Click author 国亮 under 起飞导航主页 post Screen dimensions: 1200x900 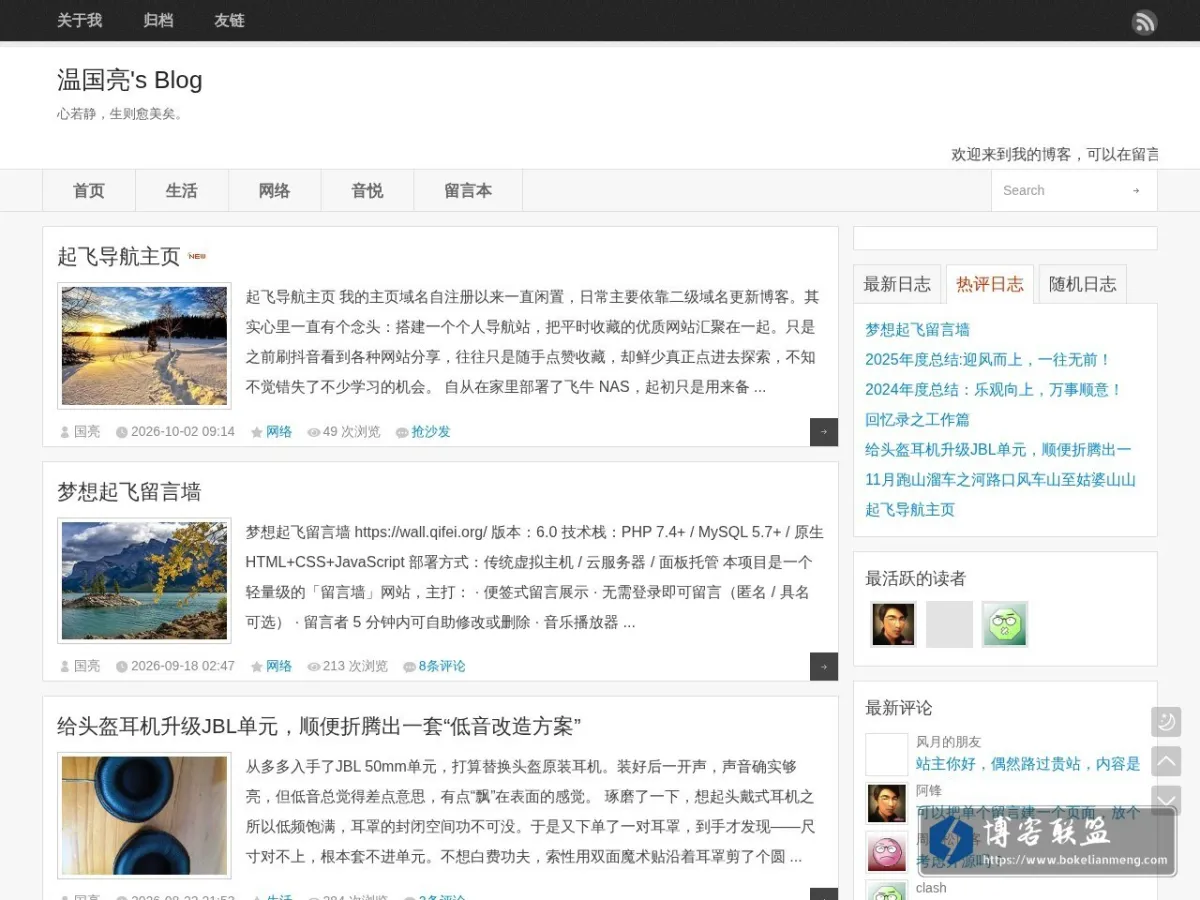[87, 432]
